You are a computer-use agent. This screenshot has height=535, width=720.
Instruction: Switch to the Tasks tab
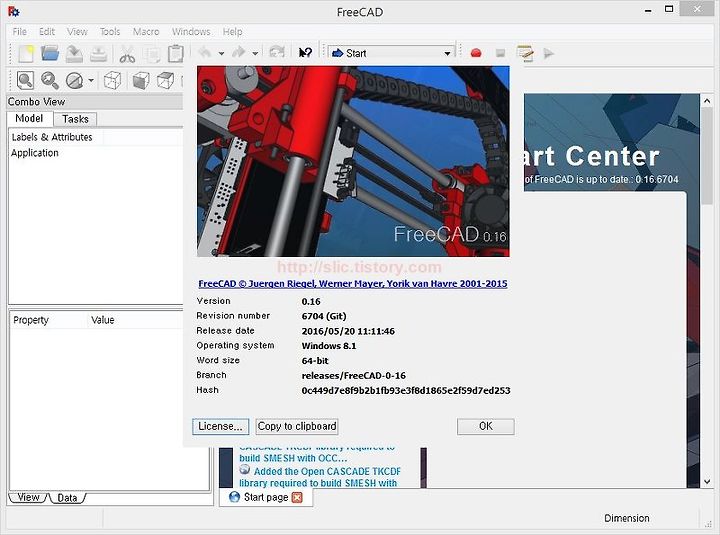(75, 119)
